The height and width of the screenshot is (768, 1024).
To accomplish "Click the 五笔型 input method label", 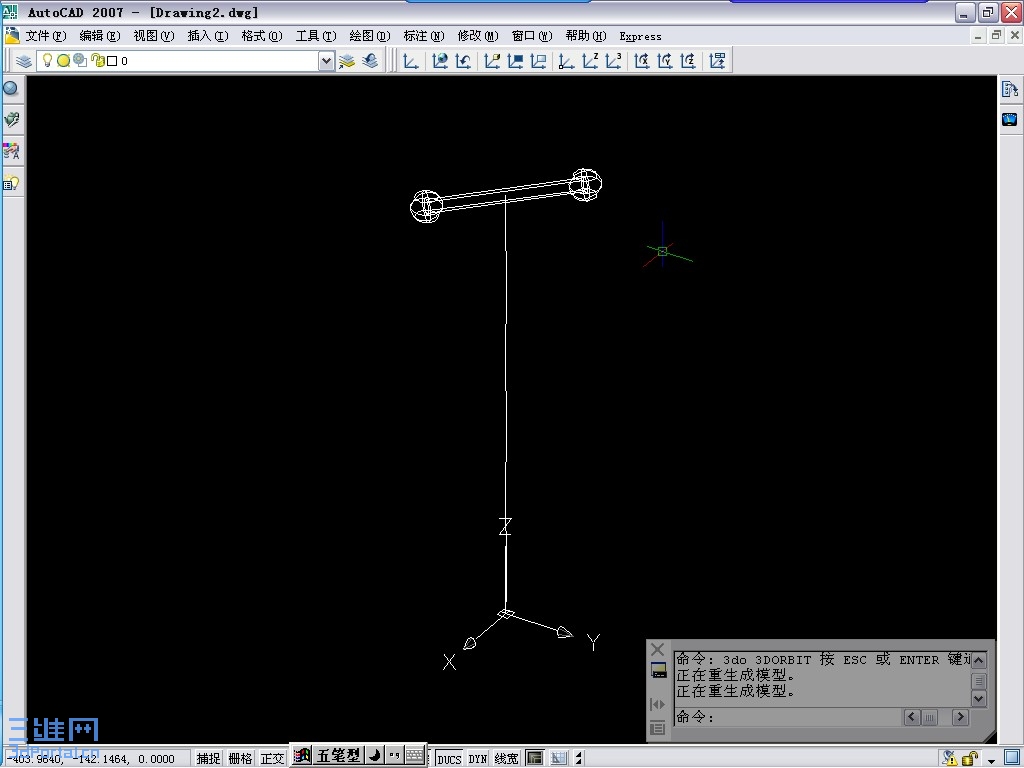I will pos(338,756).
